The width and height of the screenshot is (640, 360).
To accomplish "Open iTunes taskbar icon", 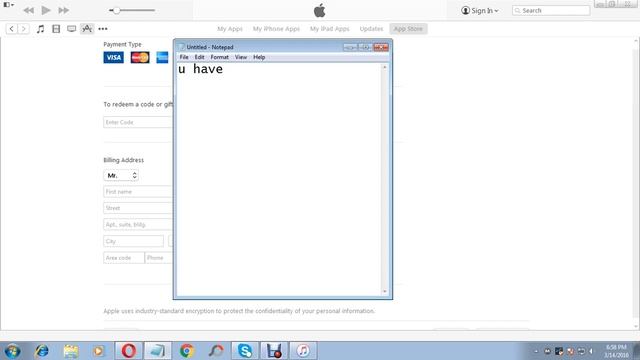I will 303,351.
